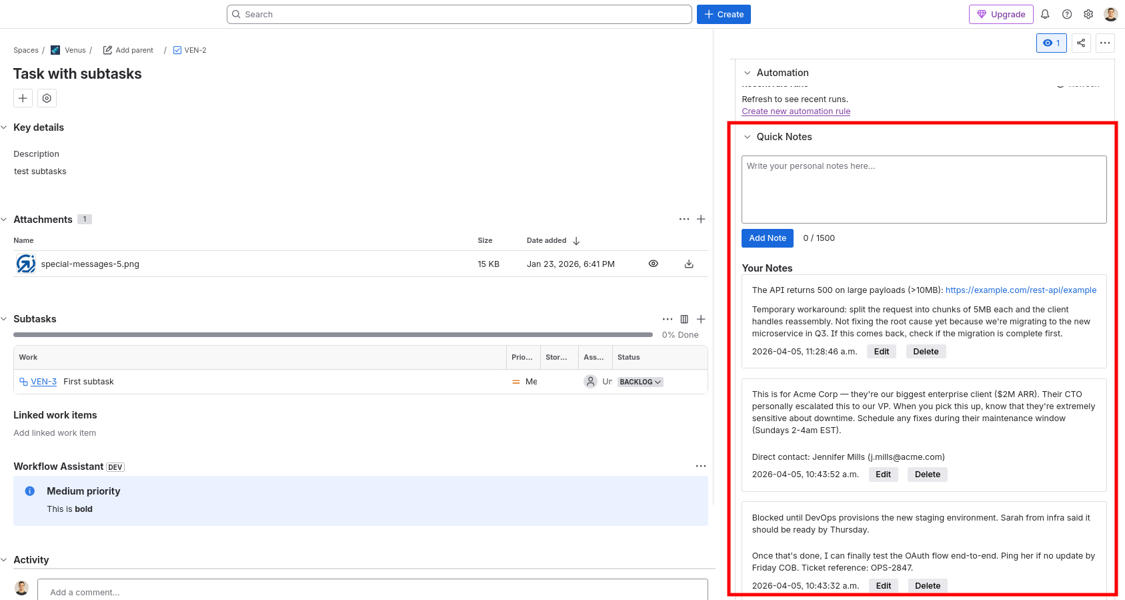Open the user profile avatar in the top bar
Image resolution: width=1125 pixels, height=600 pixels.
1111,14
